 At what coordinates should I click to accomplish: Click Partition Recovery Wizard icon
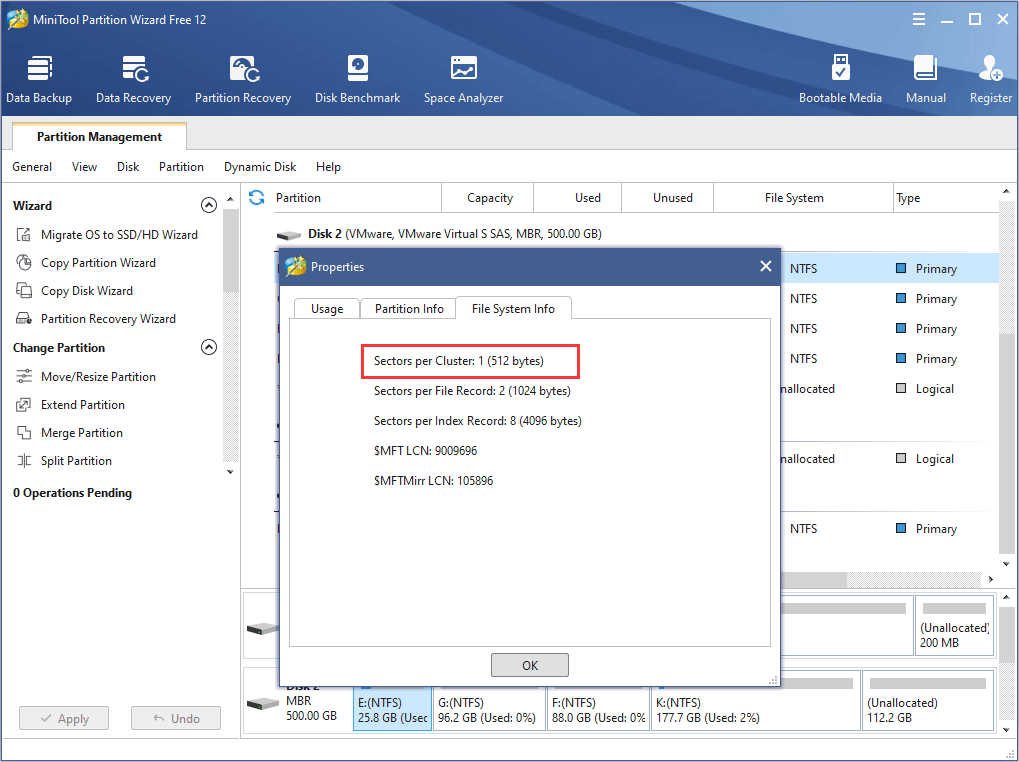24,318
